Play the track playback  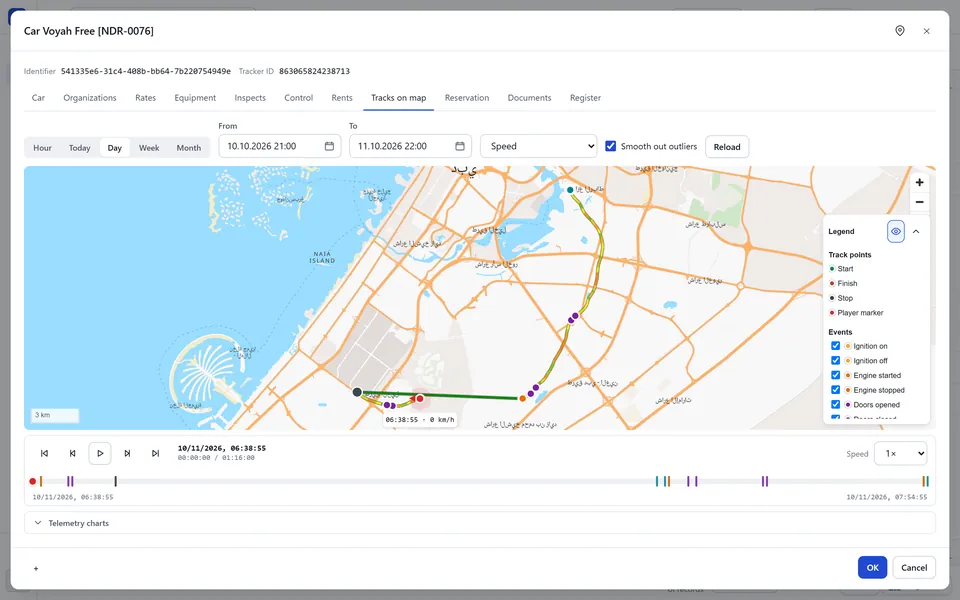[x=100, y=454]
